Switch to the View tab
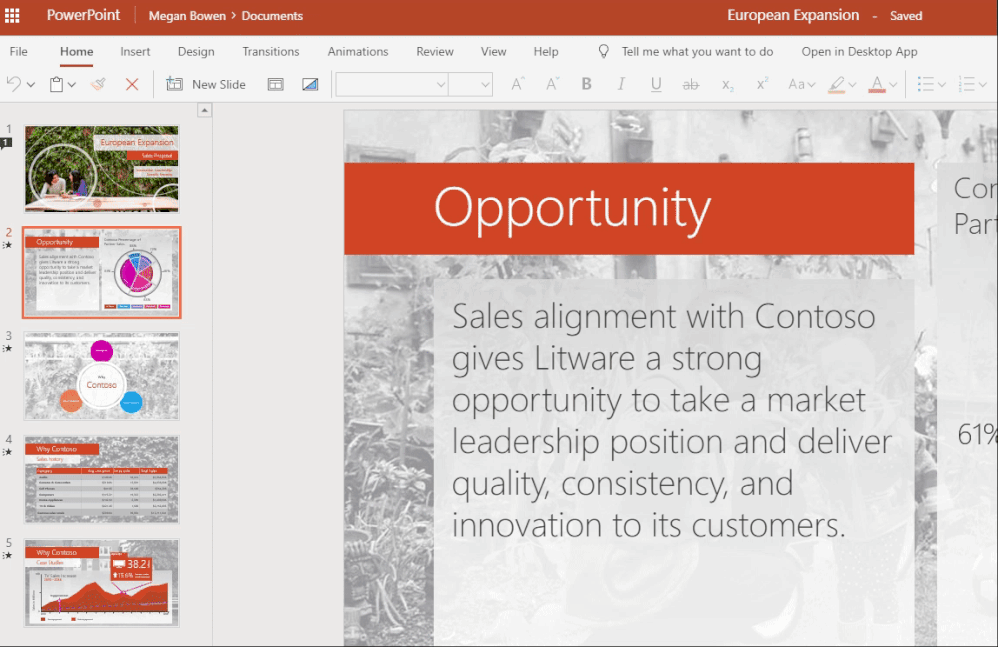 click(493, 52)
